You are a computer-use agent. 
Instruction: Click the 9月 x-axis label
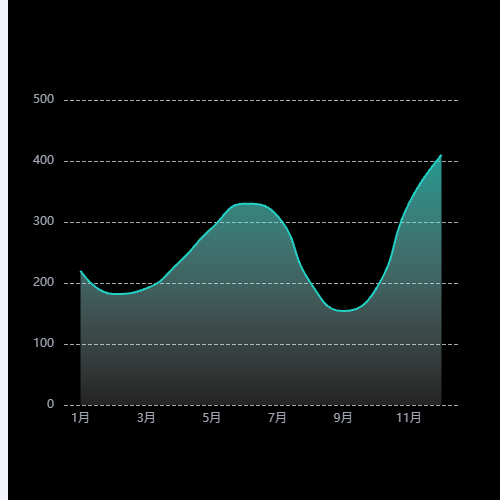click(343, 417)
